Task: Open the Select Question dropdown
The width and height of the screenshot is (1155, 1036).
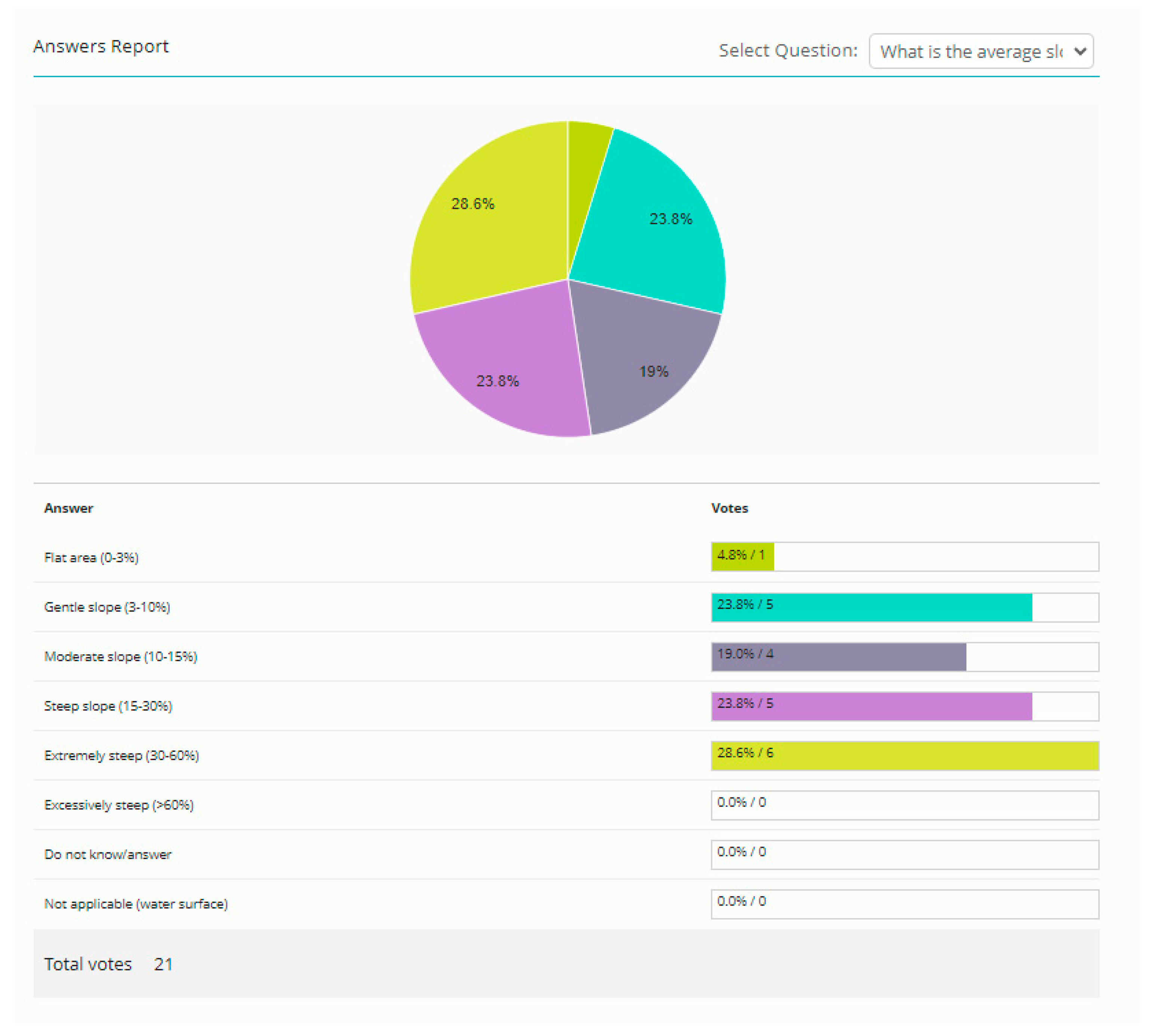Action: coord(971,51)
